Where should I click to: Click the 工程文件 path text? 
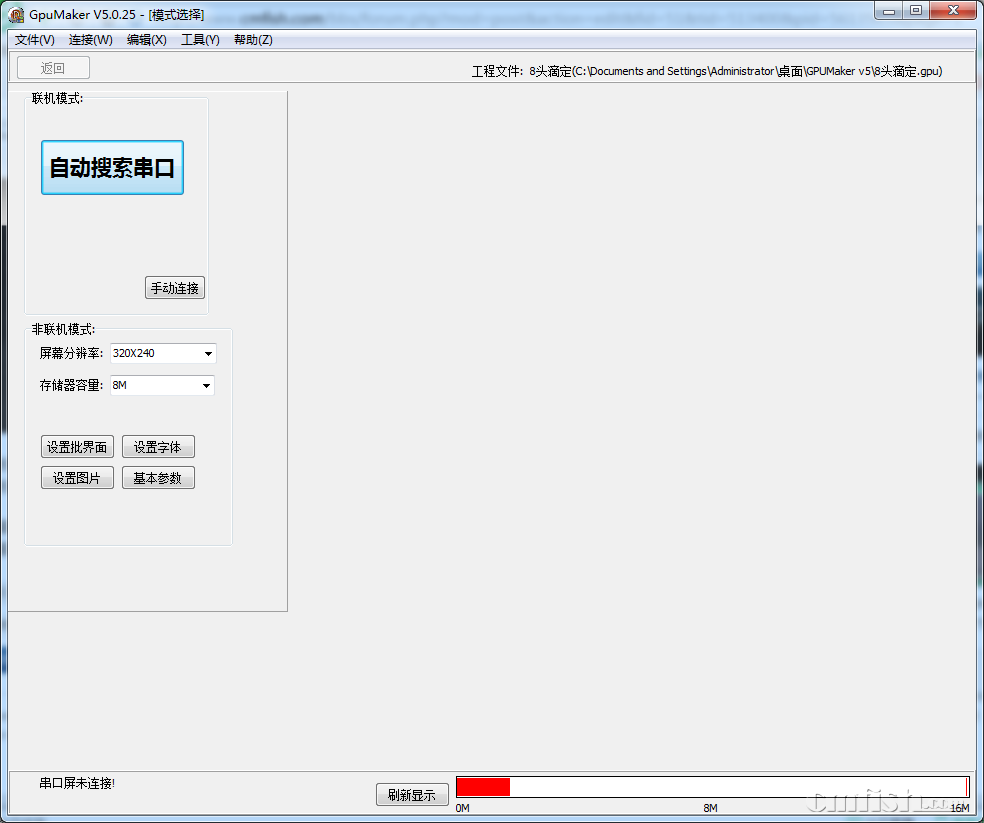click(x=707, y=71)
